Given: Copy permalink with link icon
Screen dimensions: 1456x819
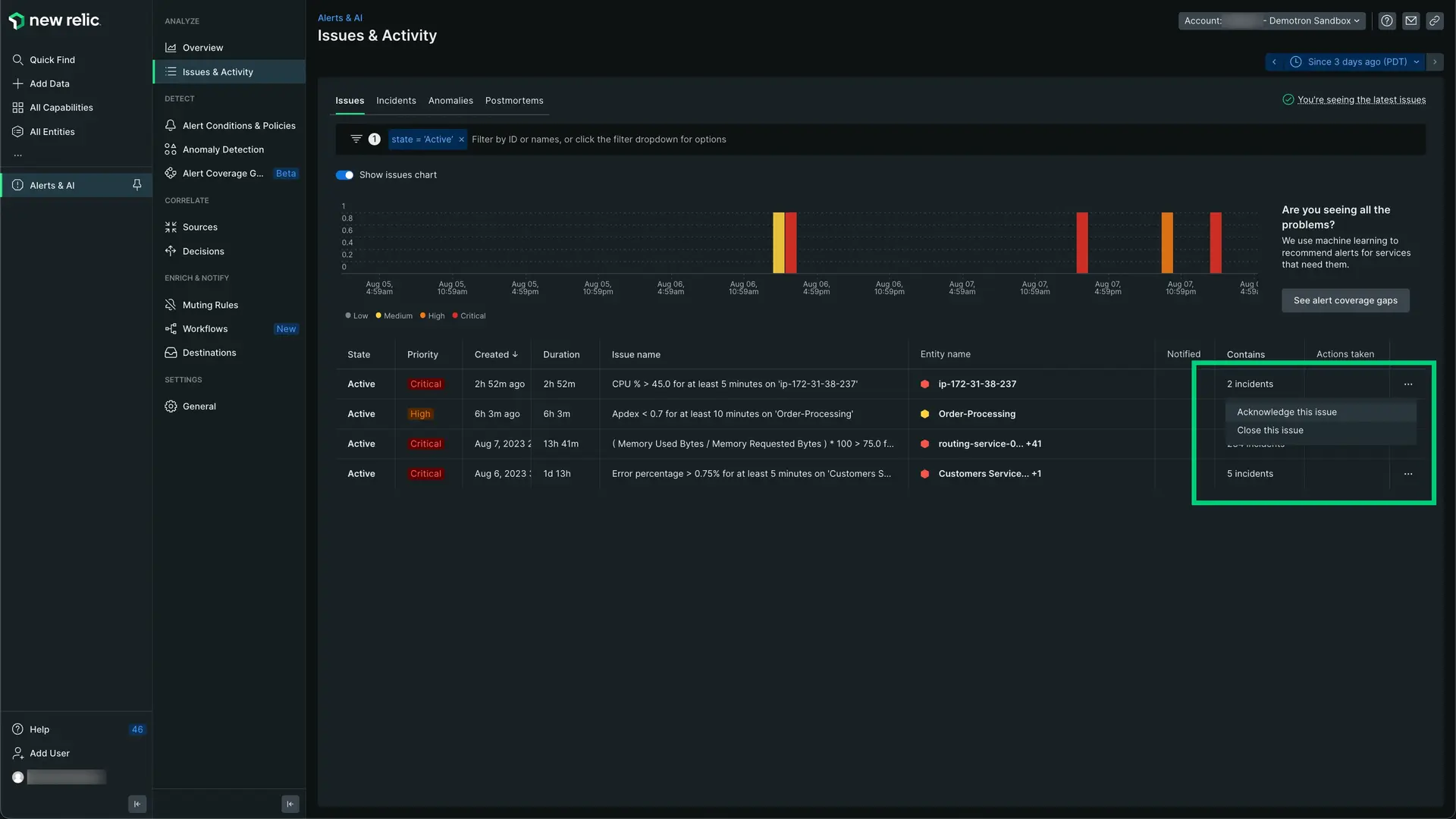Looking at the screenshot, I should [x=1435, y=21].
